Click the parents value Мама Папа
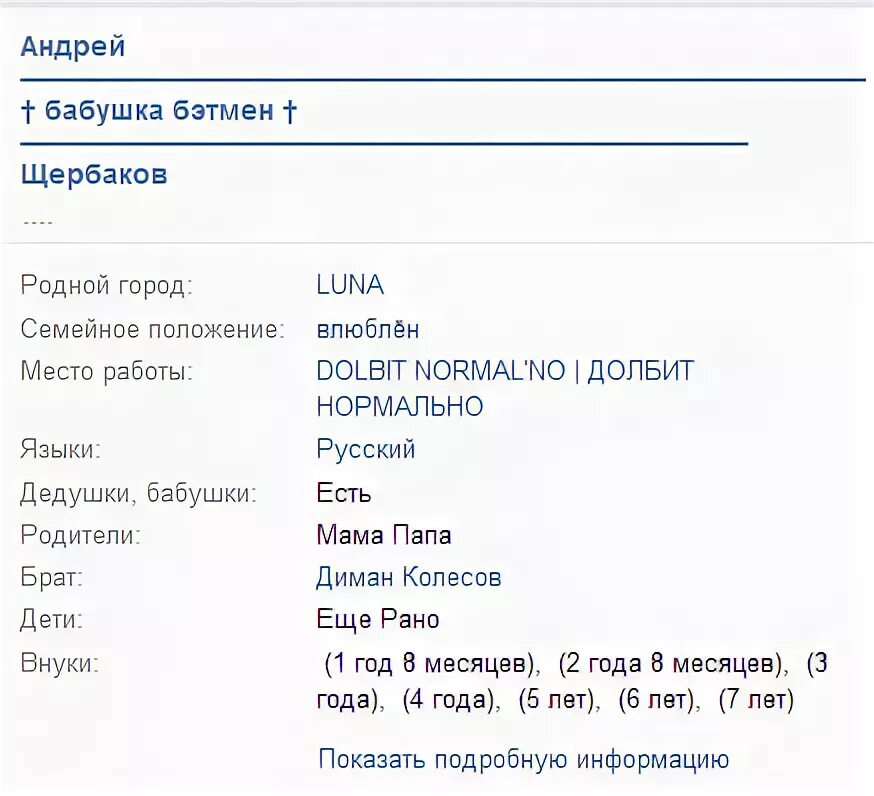 pos(383,535)
